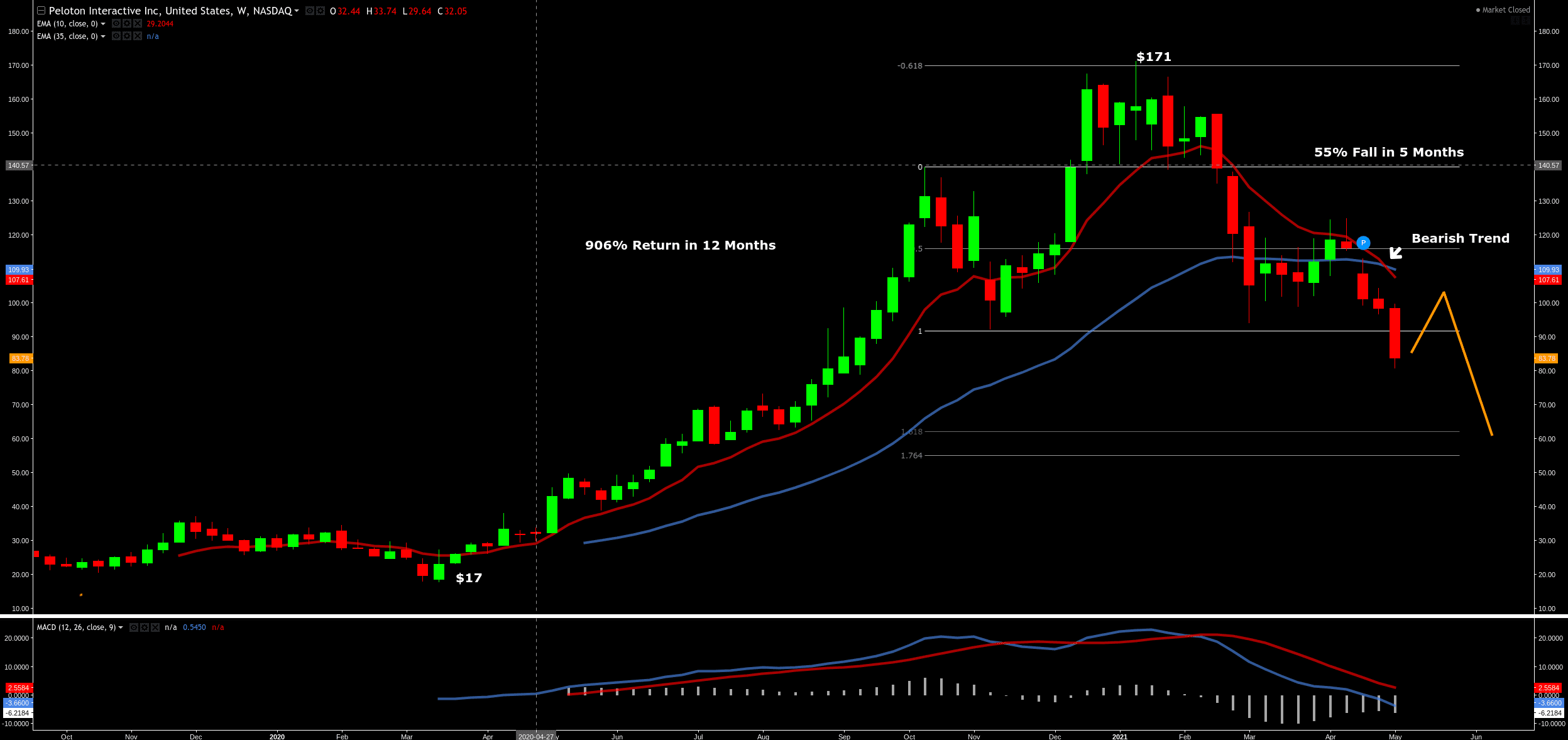Image resolution: width=1568 pixels, height=740 pixels.
Task: Hide the EMA 10 indicator via eye
Action: pos(116,23)
